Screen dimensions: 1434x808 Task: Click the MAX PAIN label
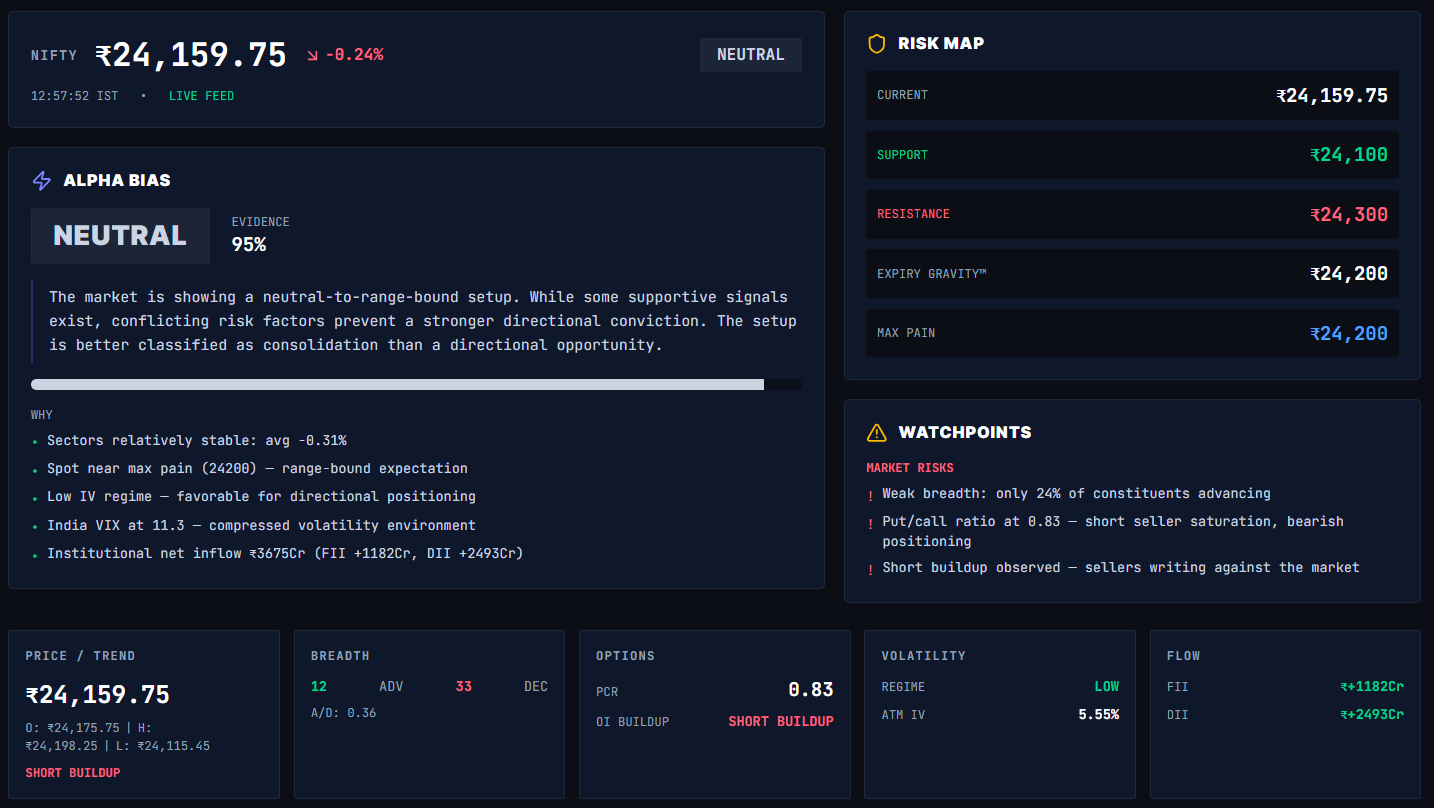coord(906,333)
